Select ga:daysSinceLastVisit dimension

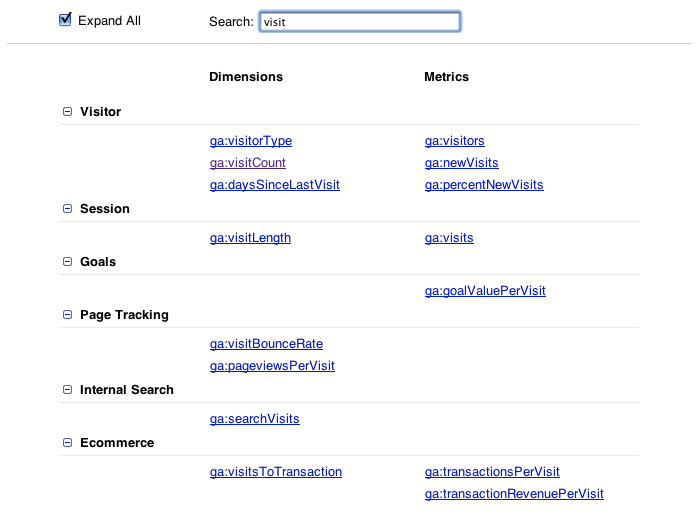[x=274, y=185]
